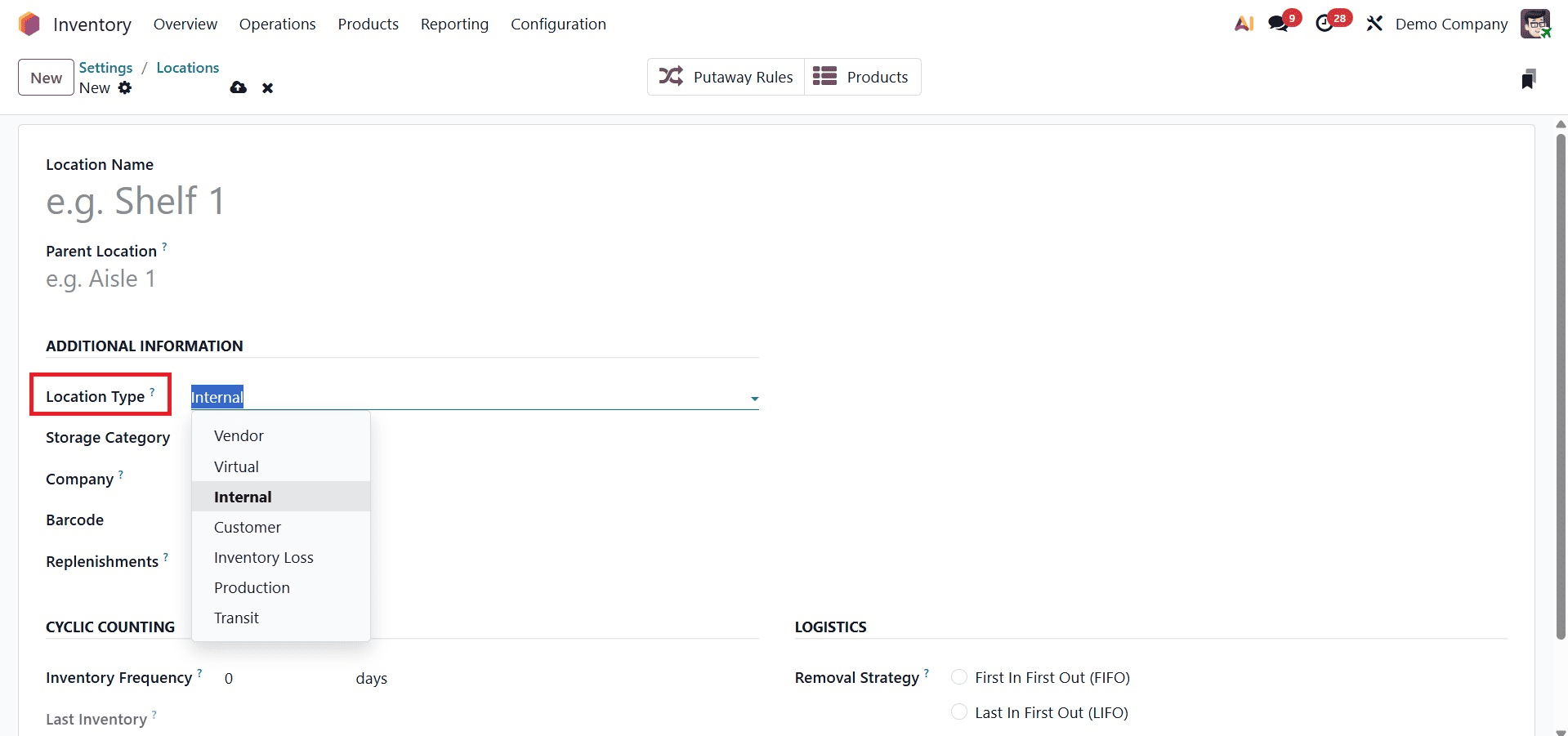This screenshot has width=1568, height=736.
Task: Open the Reporting menu
Action: point(454,24)
